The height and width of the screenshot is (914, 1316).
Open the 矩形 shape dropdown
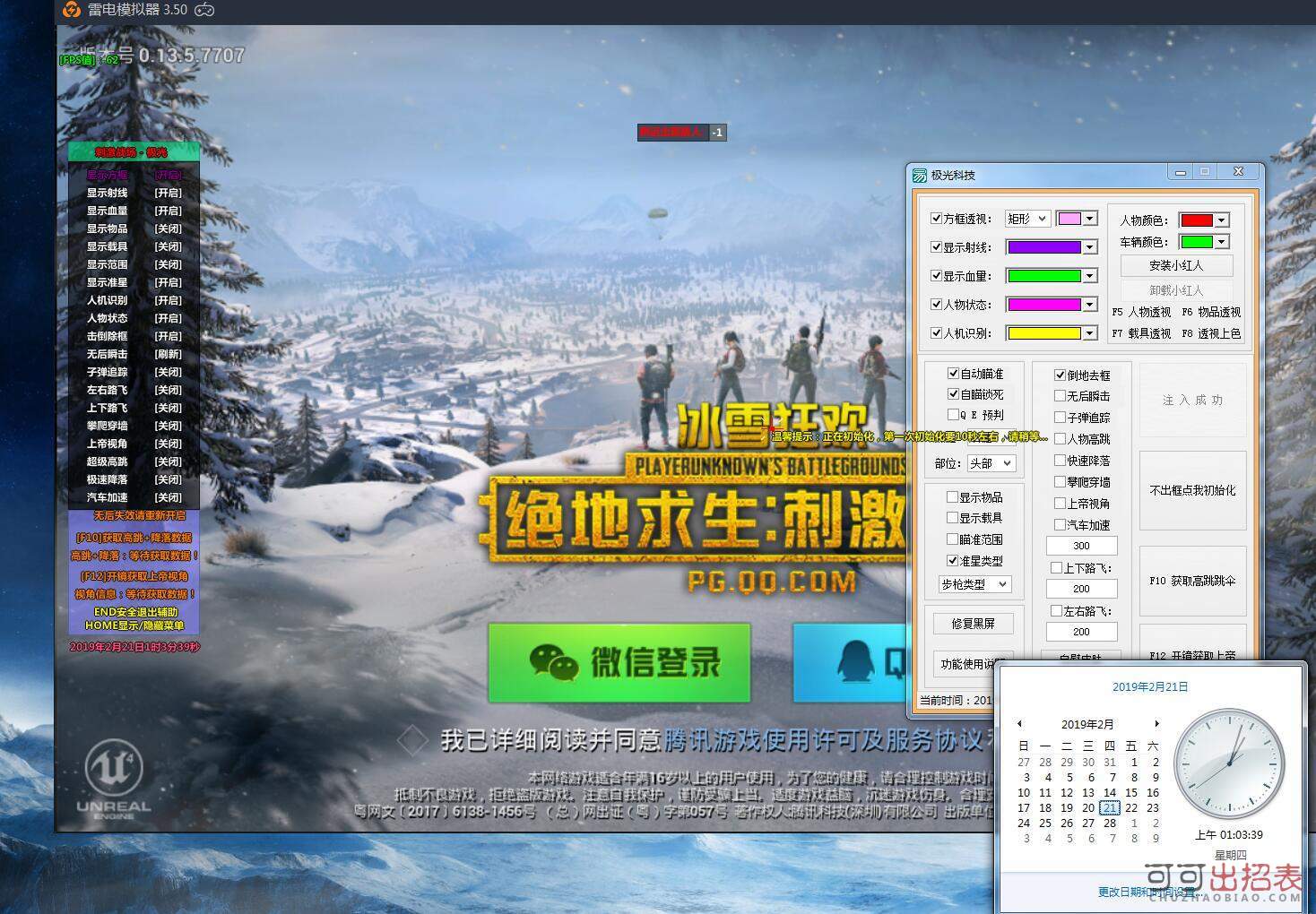click(x=1027, y=218)
